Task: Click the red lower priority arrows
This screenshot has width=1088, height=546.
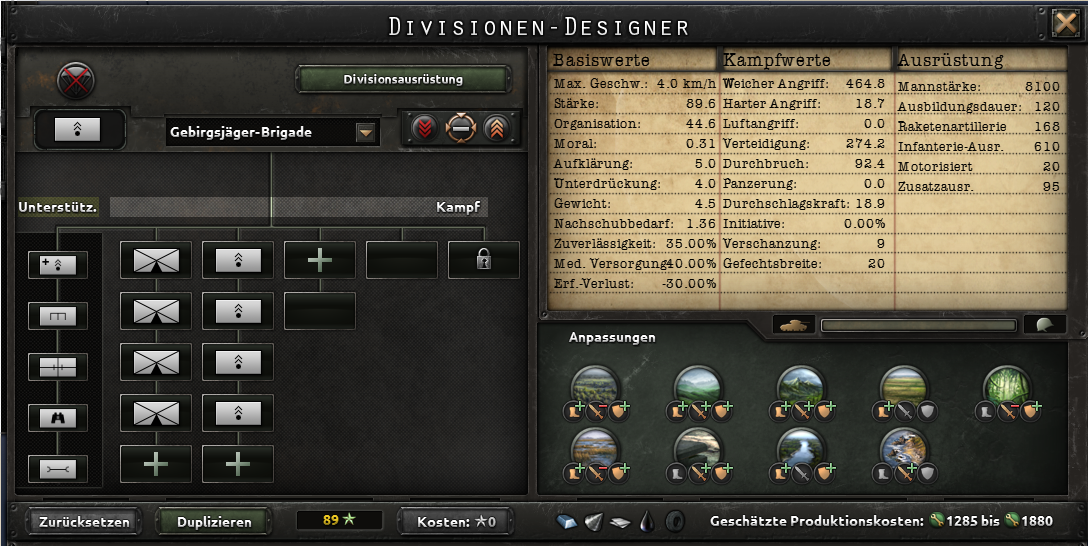Action: click(424, 128)
